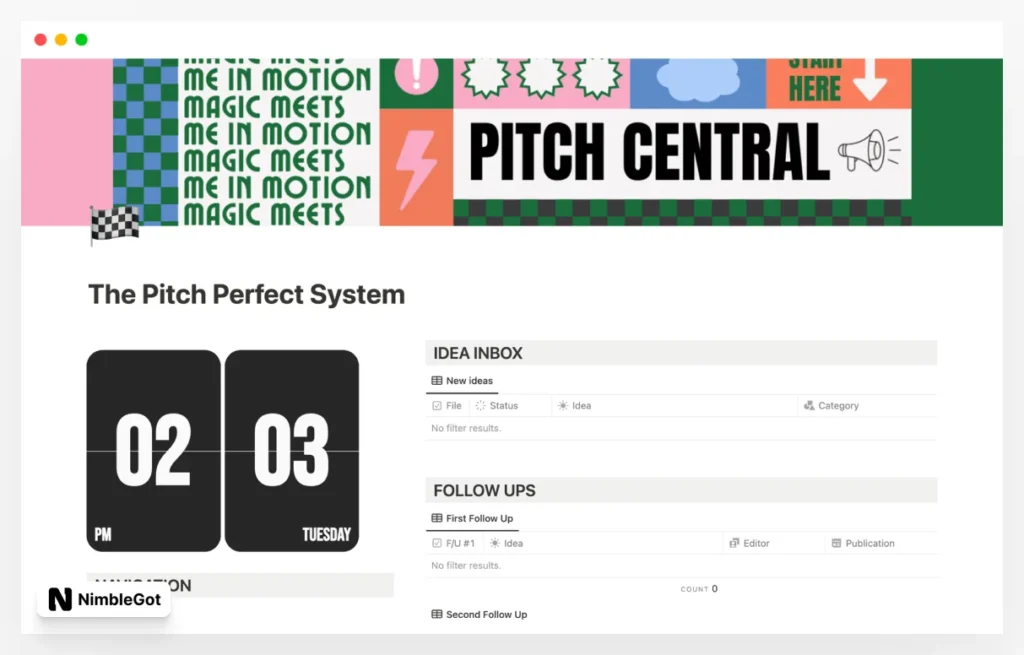The image size is (1024, 655).
Task: Click the NimbleGot logo badge
Action: [x=103, y=600]
